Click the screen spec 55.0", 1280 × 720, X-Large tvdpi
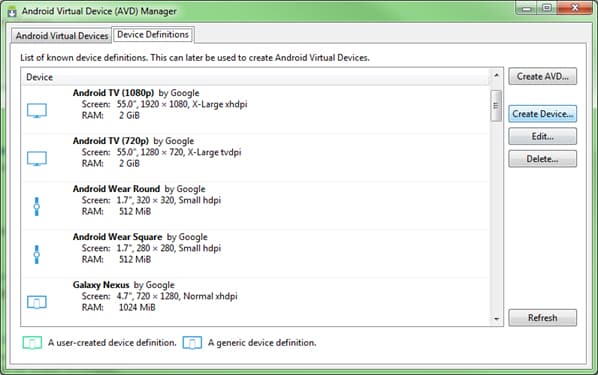The width and height of the screenshot is (598, 375). click(x=179, y=152)
